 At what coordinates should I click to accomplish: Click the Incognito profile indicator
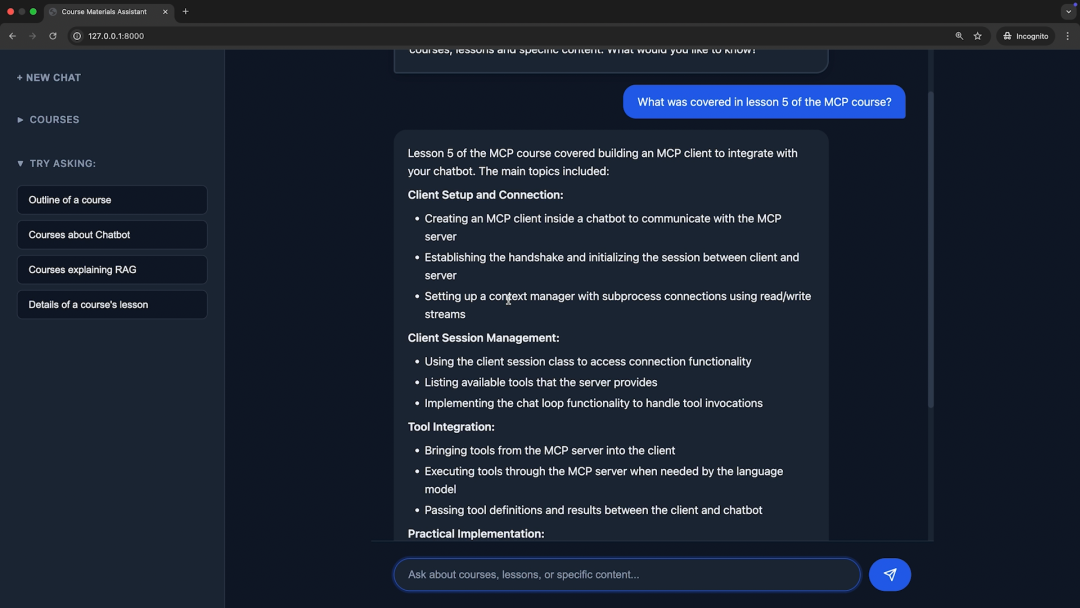[1025, 36]
